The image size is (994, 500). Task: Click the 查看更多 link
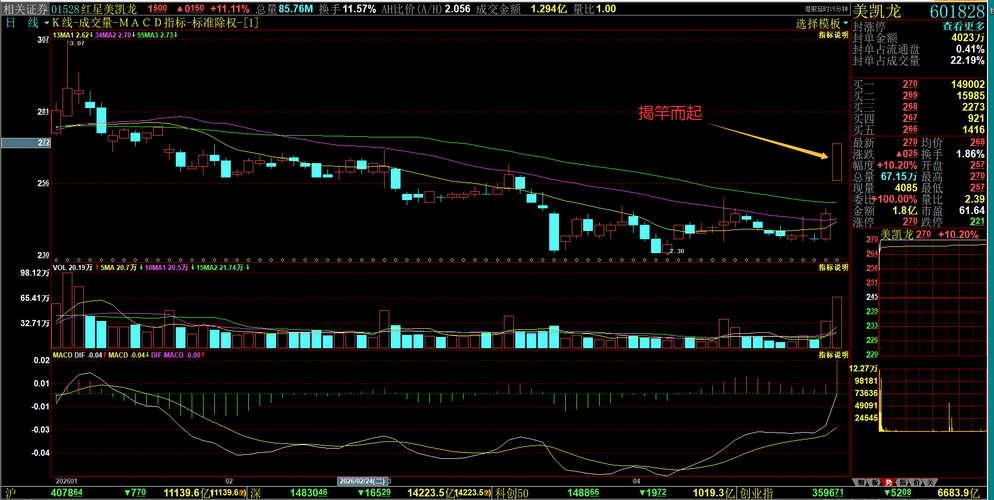(x=964, y=27)
